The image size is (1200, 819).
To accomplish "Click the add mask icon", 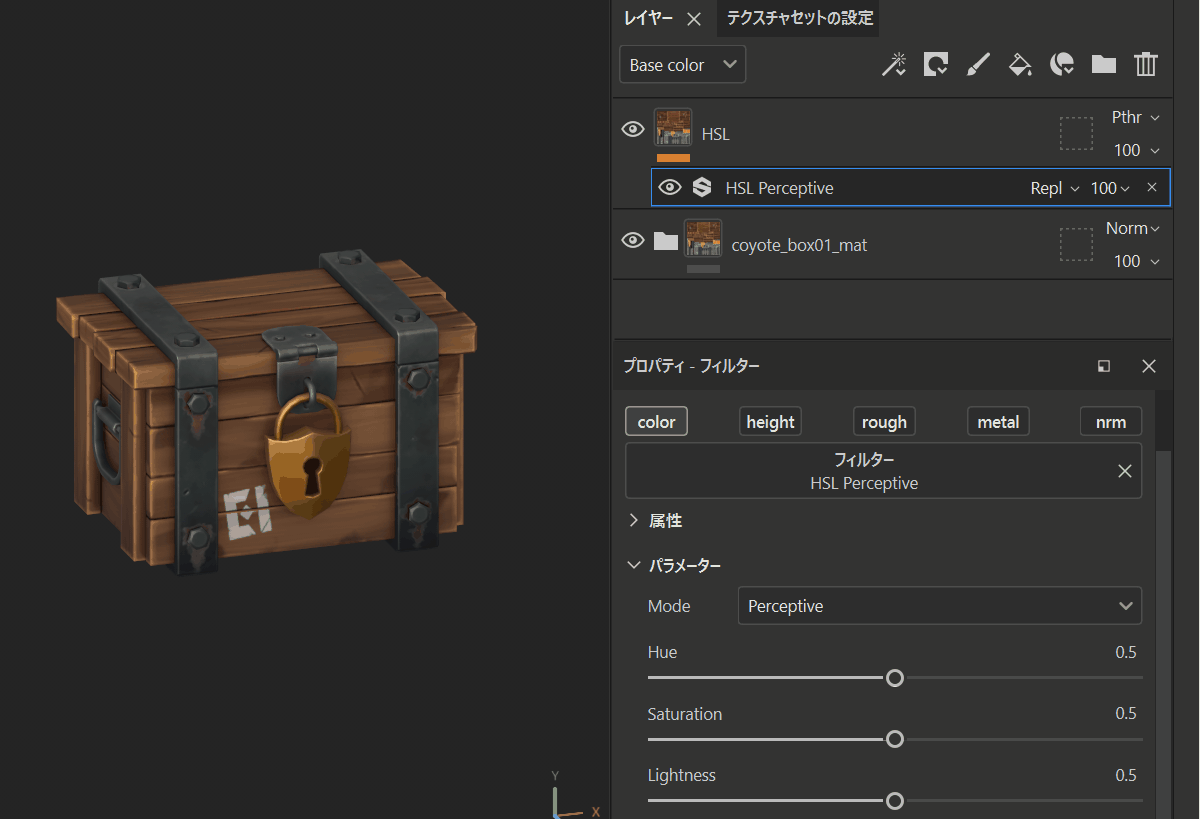I will coord(935,65).
